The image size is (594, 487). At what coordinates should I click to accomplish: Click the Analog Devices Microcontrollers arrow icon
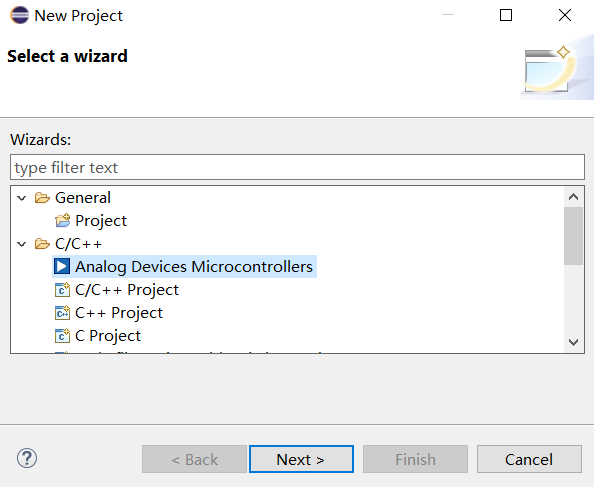[62, 266]
